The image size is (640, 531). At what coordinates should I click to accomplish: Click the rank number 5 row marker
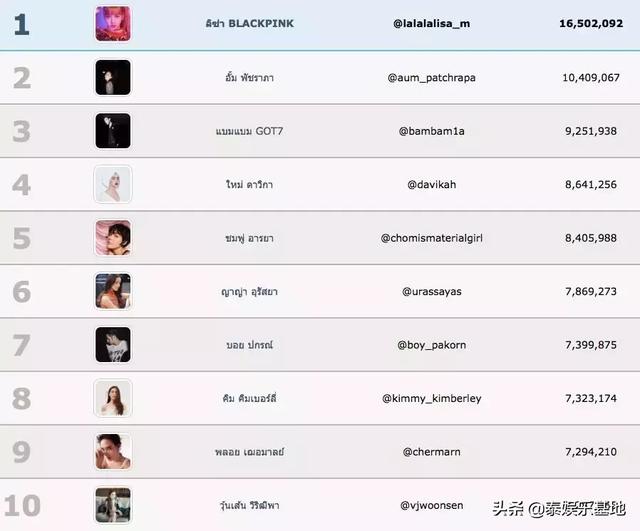point(22,238)
